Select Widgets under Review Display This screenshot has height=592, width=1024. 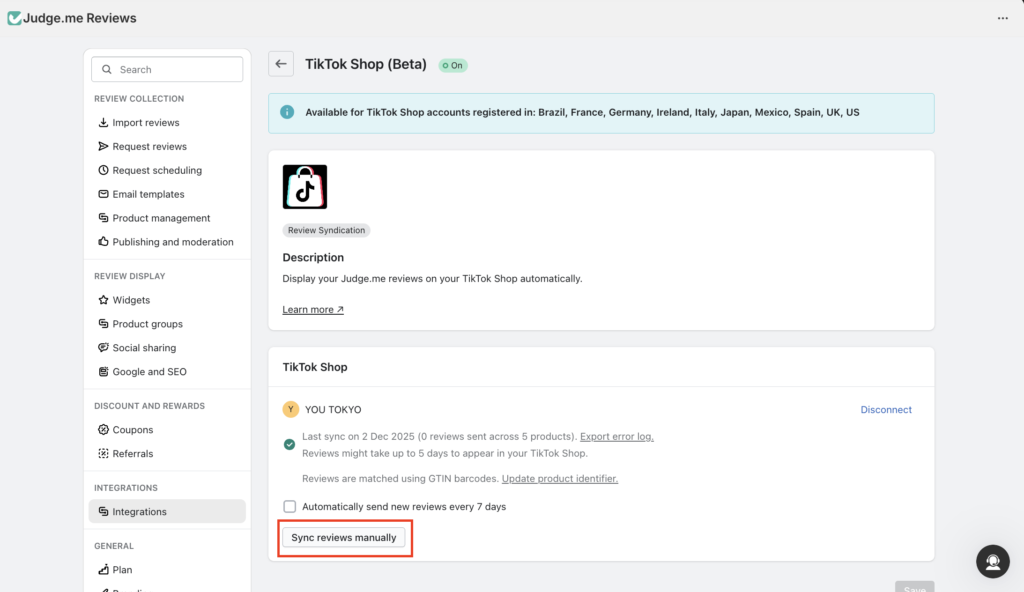(131, 300)
